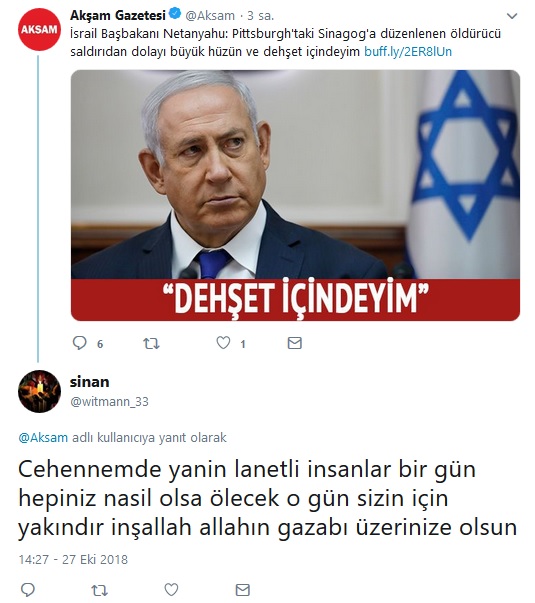Click the @Aksam handle in header

coord(210,16)
